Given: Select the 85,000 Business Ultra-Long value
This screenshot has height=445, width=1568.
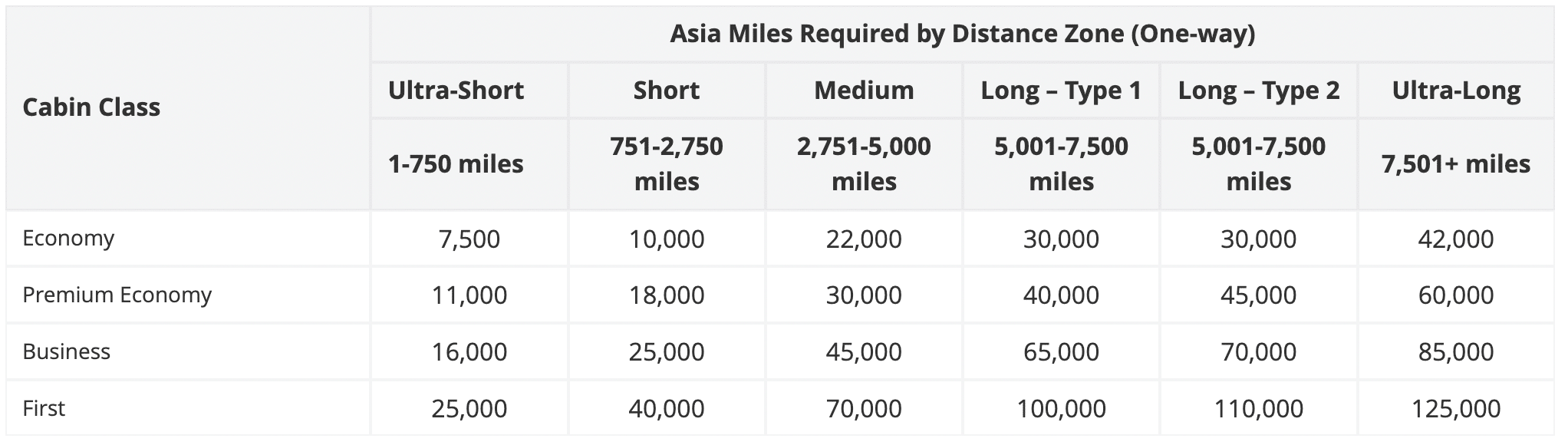Looking at the screenshot, I should pyautogui.click(x=1456, y=351).
